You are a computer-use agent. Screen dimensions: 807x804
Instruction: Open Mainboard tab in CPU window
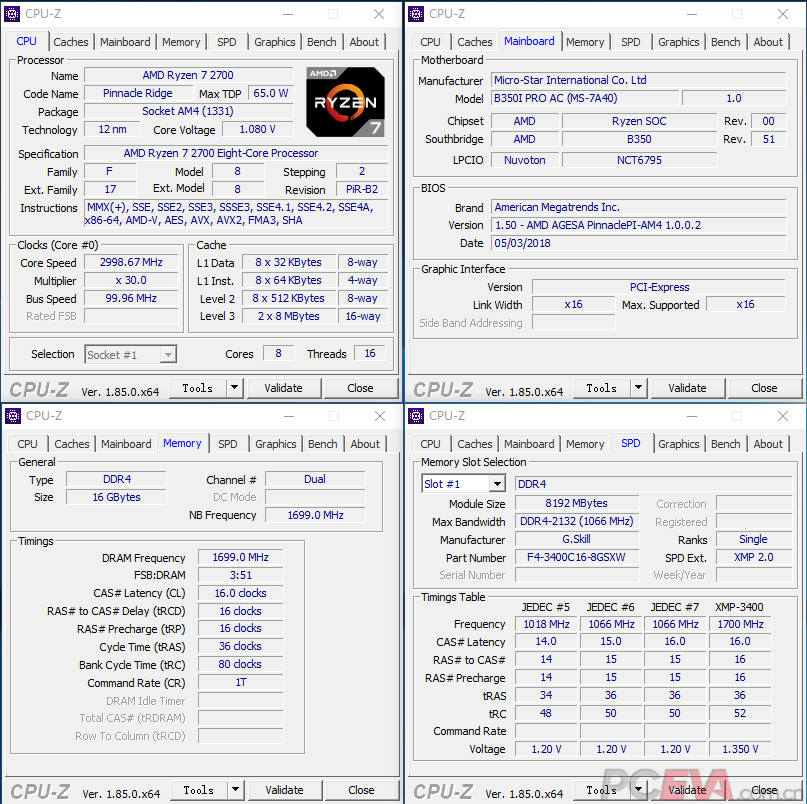pyautogui.click(x=125, y=42)
